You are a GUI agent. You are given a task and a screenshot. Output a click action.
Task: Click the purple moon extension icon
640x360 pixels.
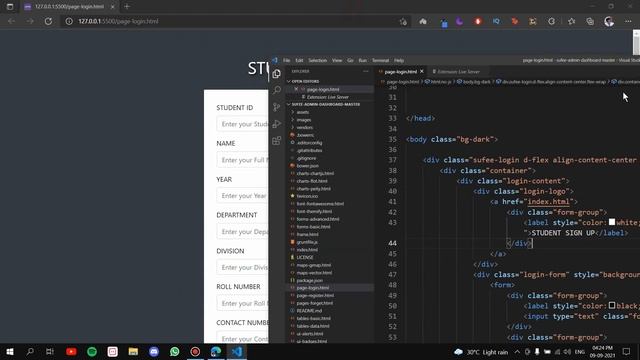459,21
